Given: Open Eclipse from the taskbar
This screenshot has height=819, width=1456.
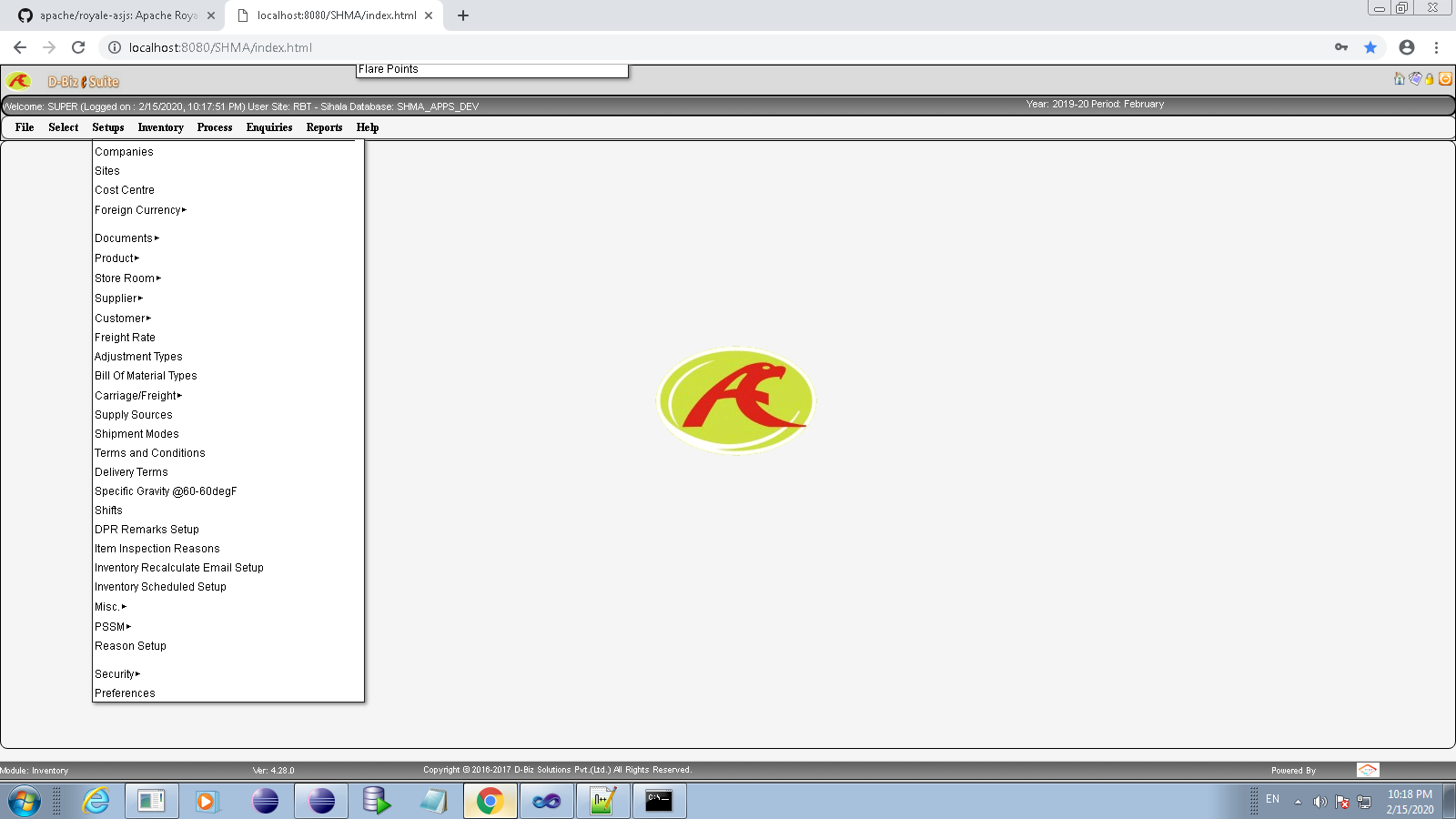Looking at the screenshot, I should coord(265,801).
